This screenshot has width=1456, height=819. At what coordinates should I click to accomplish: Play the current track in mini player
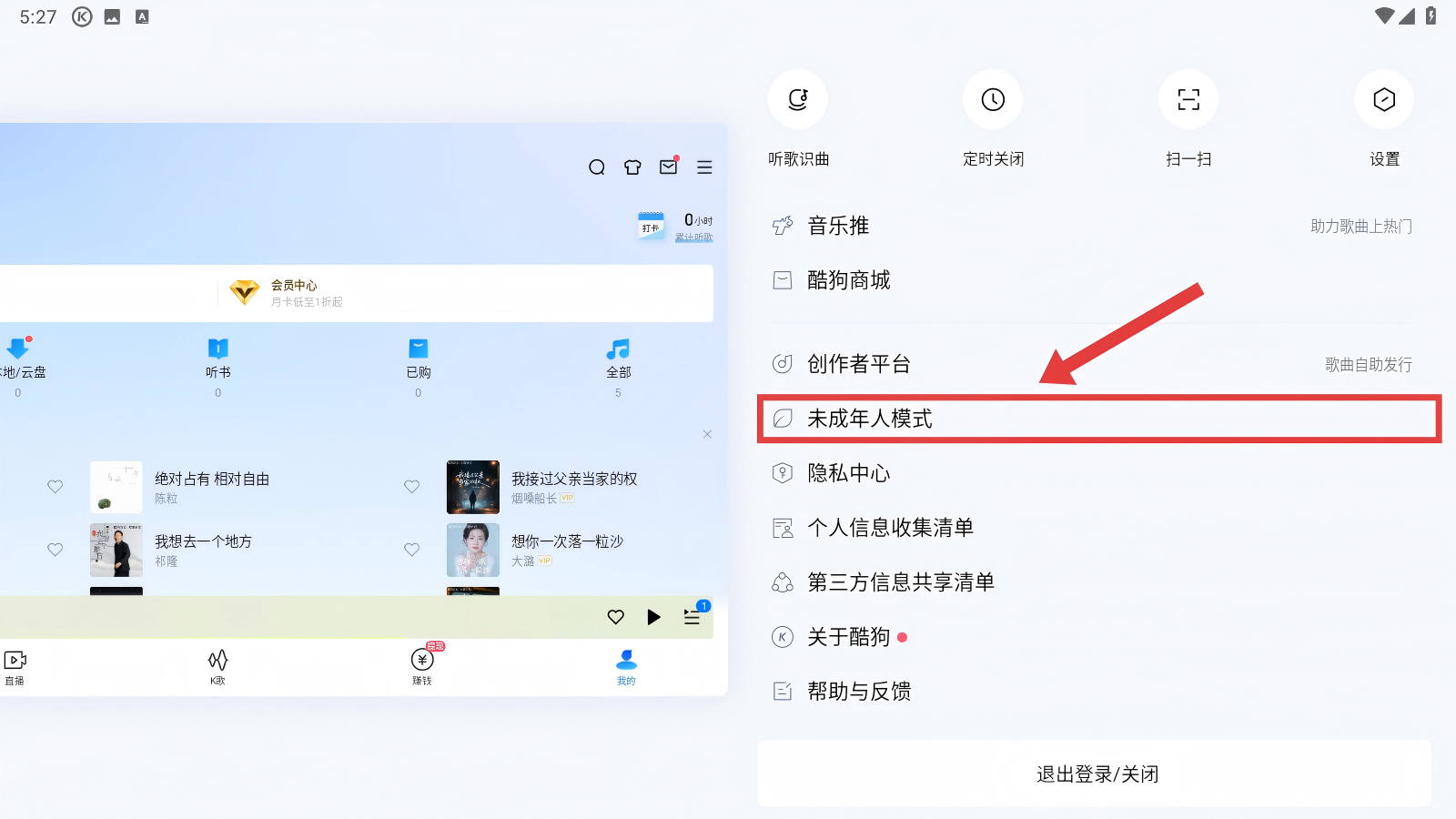[654, 617]
